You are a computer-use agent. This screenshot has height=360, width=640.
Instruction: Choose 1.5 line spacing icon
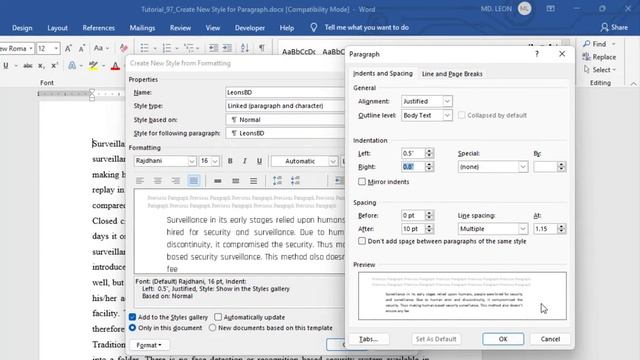pyautogui.click(x=236, y=181)
